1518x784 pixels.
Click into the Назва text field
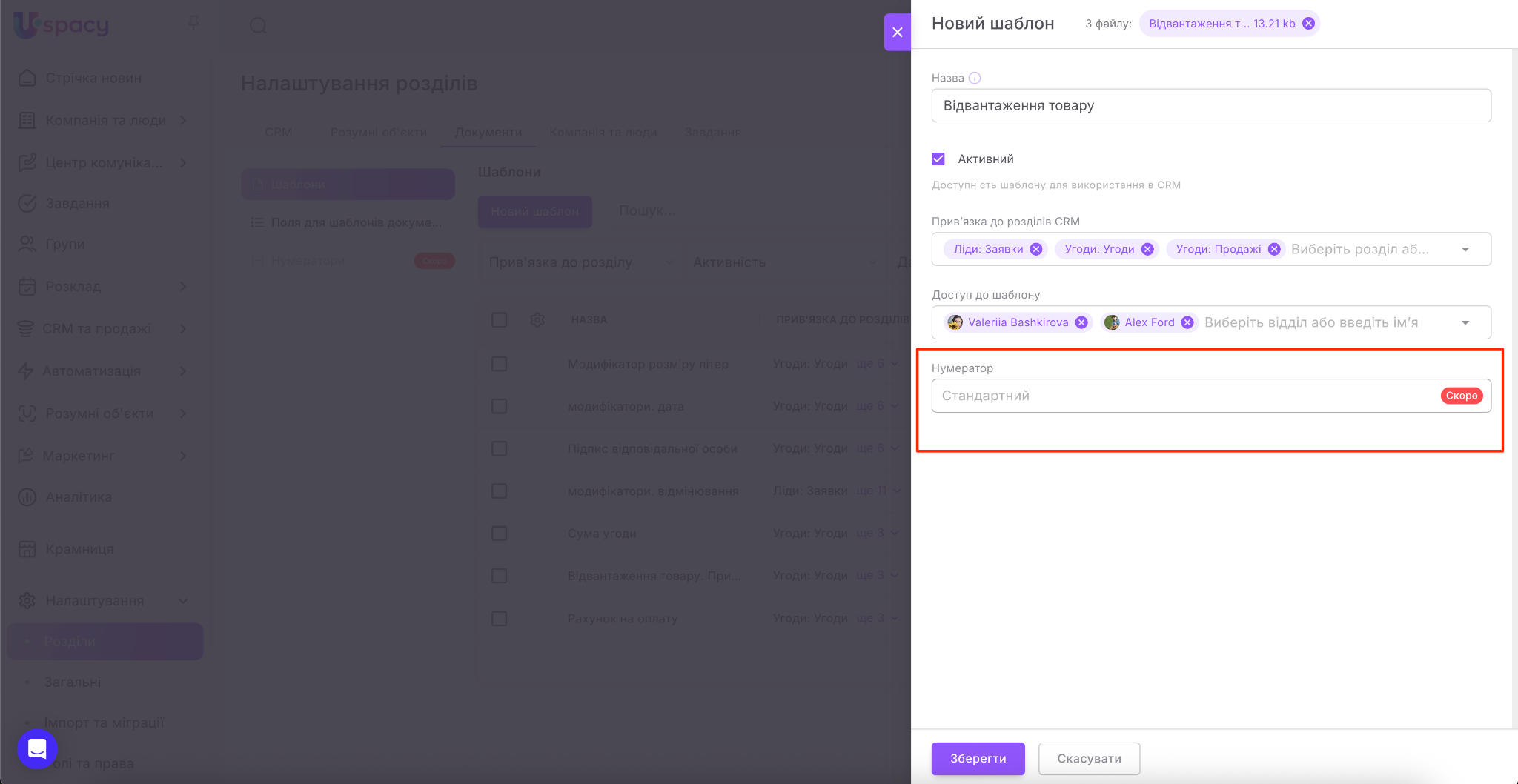pos(1210,105)
